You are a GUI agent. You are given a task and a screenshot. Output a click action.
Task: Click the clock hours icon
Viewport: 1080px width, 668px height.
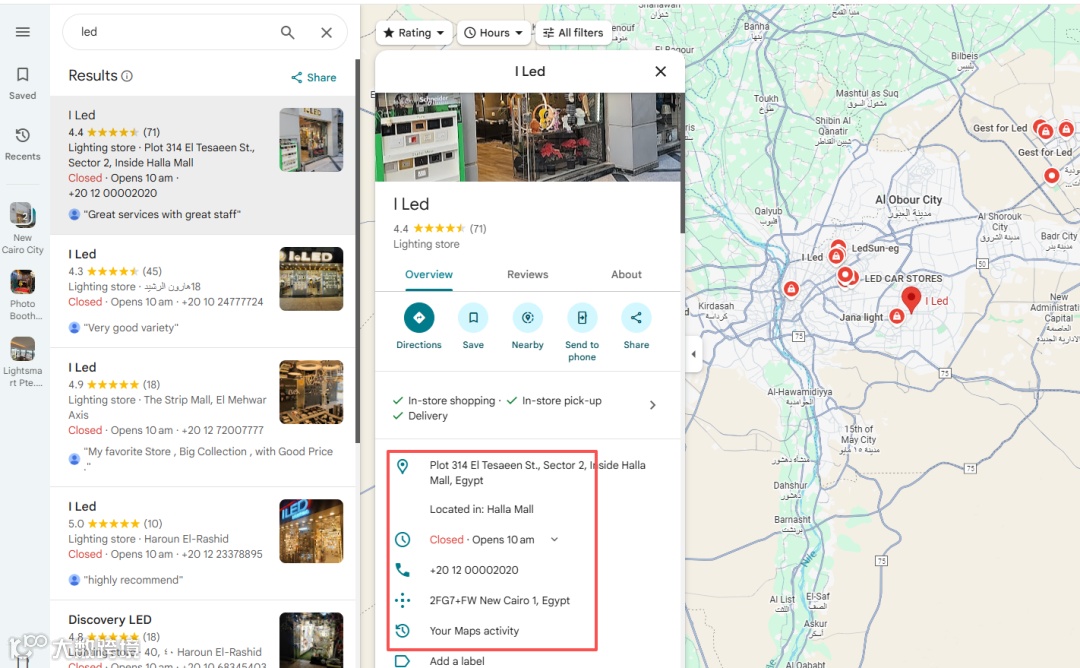coord(403,540)
